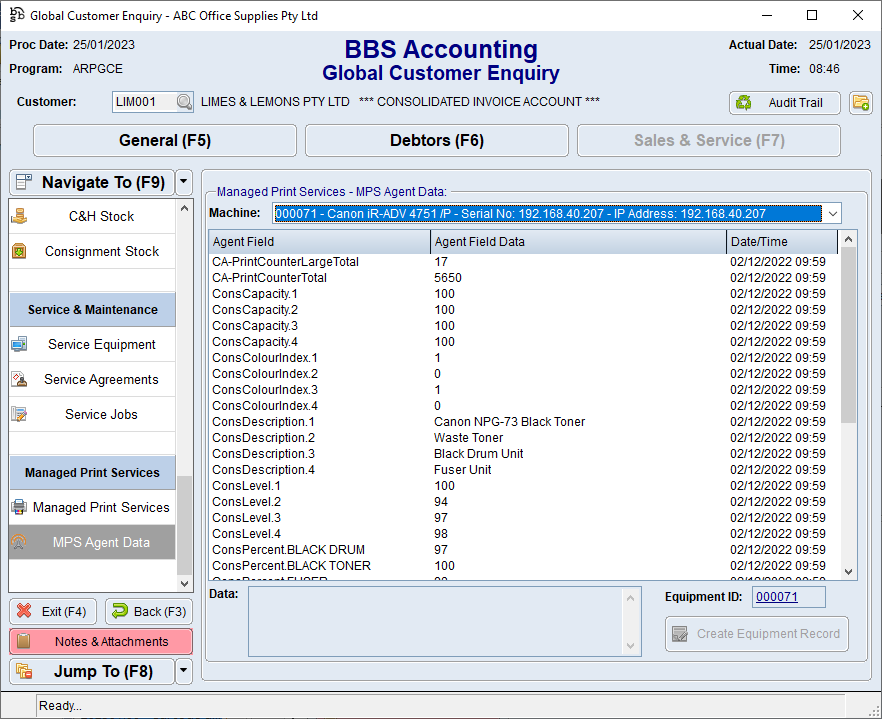Click the folder icon beside Audit Trail
This screenshot has width=882, height=719.
(860, 102)
